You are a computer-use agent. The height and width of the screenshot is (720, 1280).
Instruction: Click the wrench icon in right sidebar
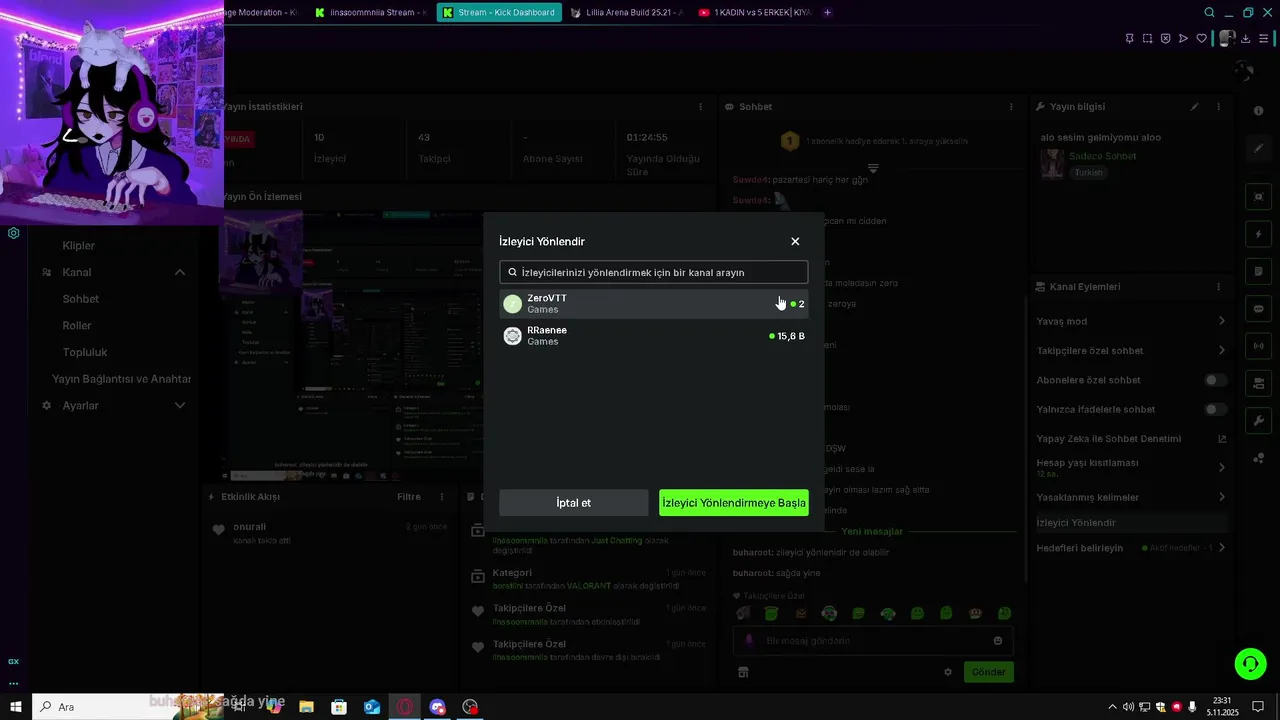[x=1258, y=420]
